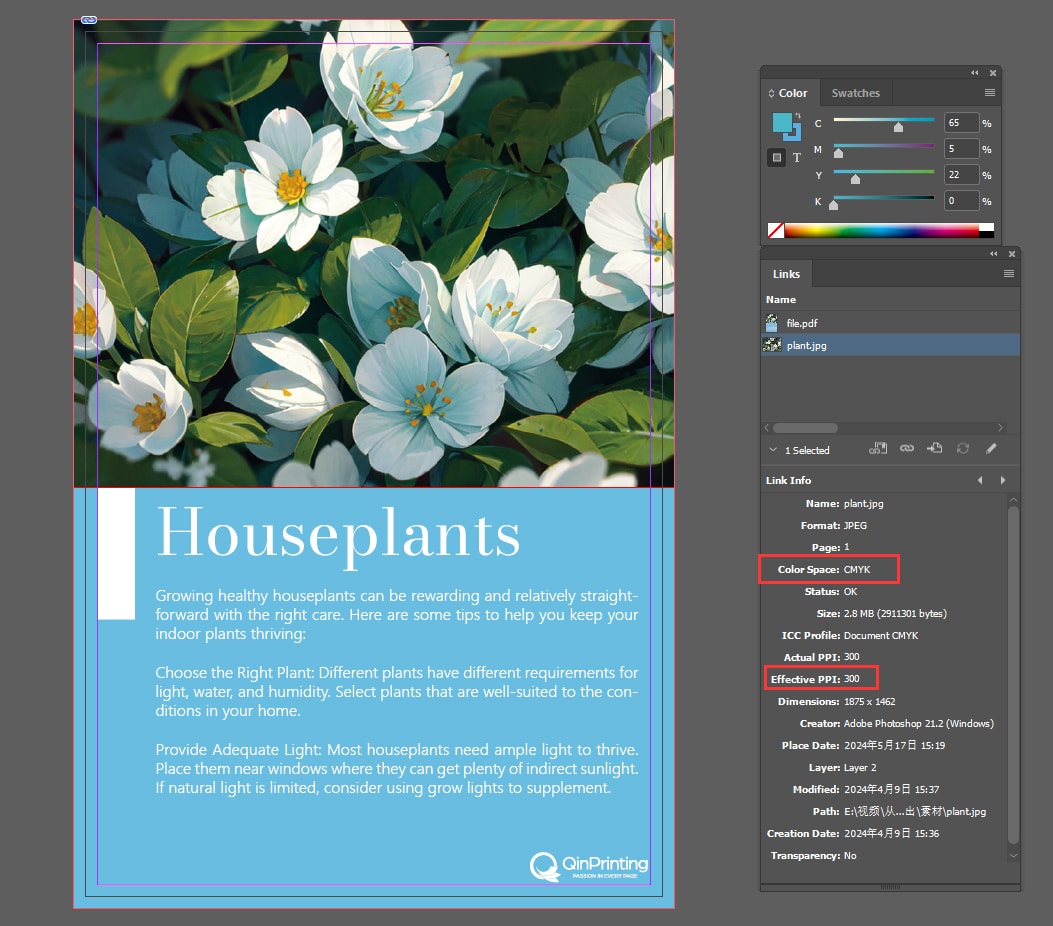The width and height of the screenshot is (1053, 926).
Task: Select the Color tab
Action: pyautogui.click(x=792, y=93)
